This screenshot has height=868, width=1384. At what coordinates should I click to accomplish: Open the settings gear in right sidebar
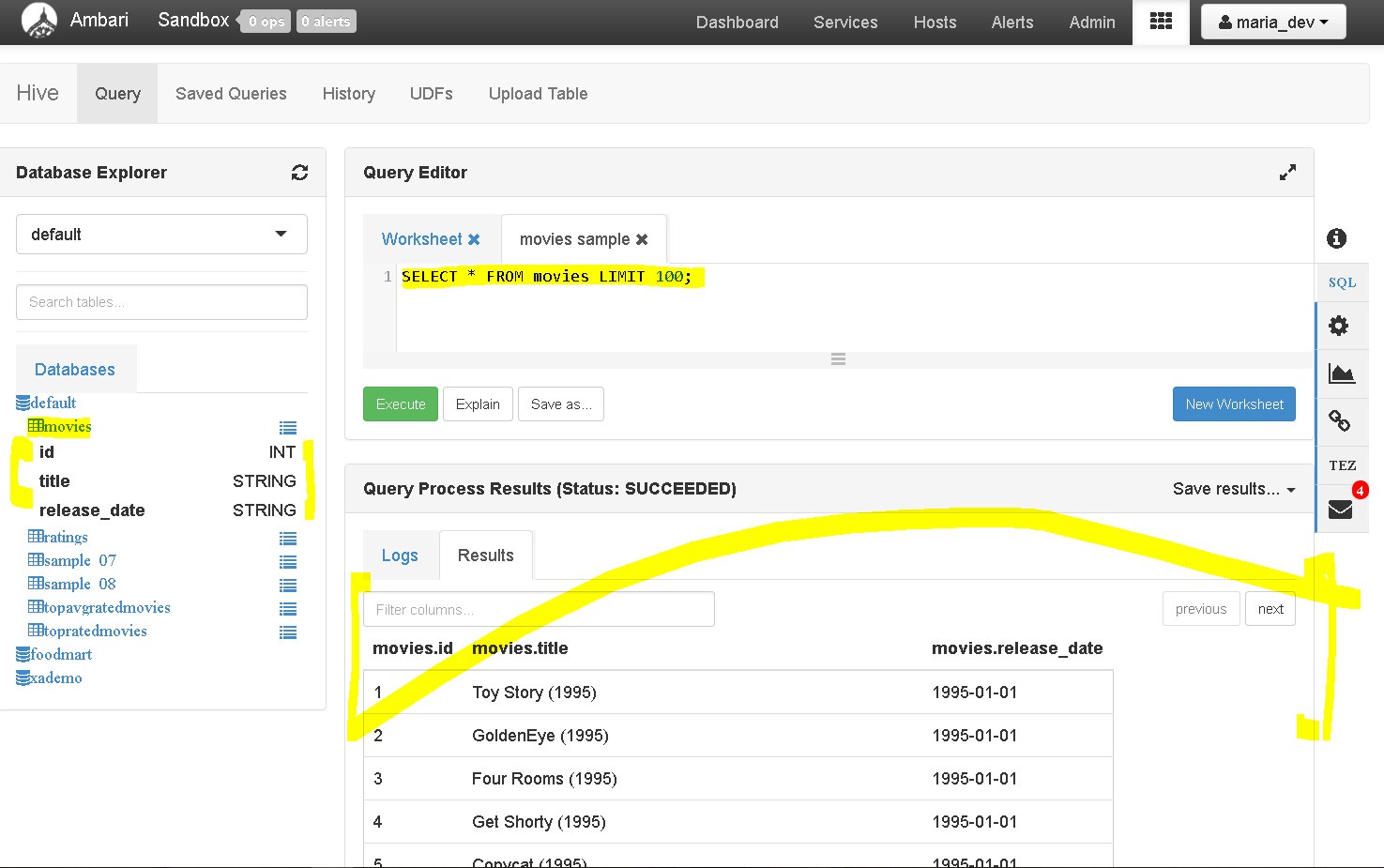click(x=1339, y=326)
